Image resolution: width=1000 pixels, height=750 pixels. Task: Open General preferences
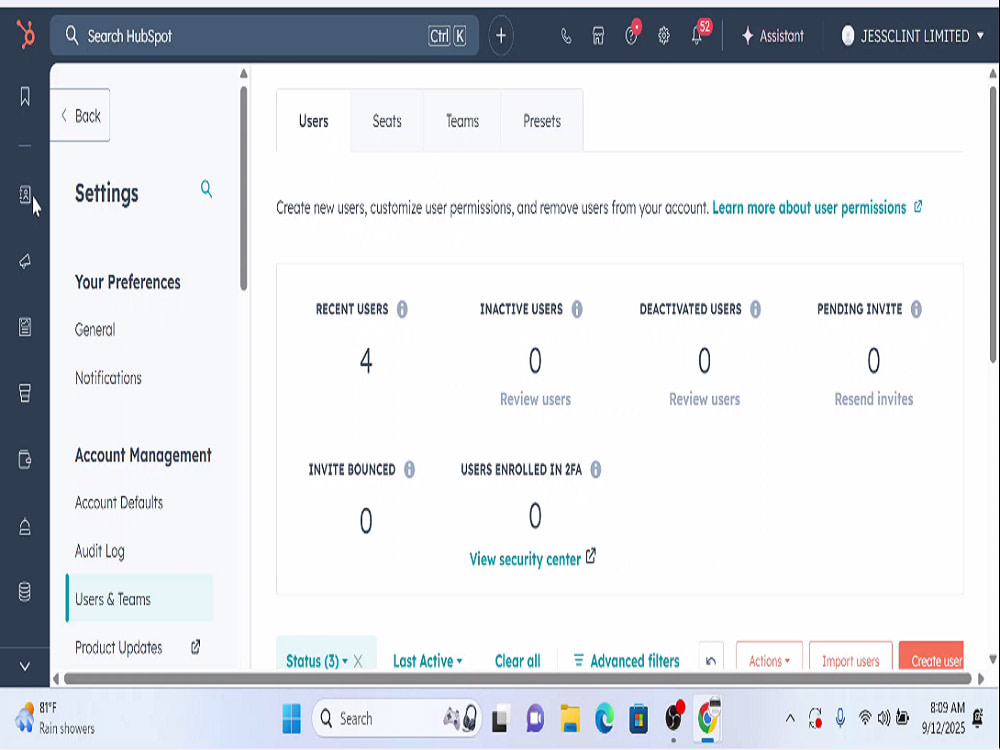[x=95, y=330]
